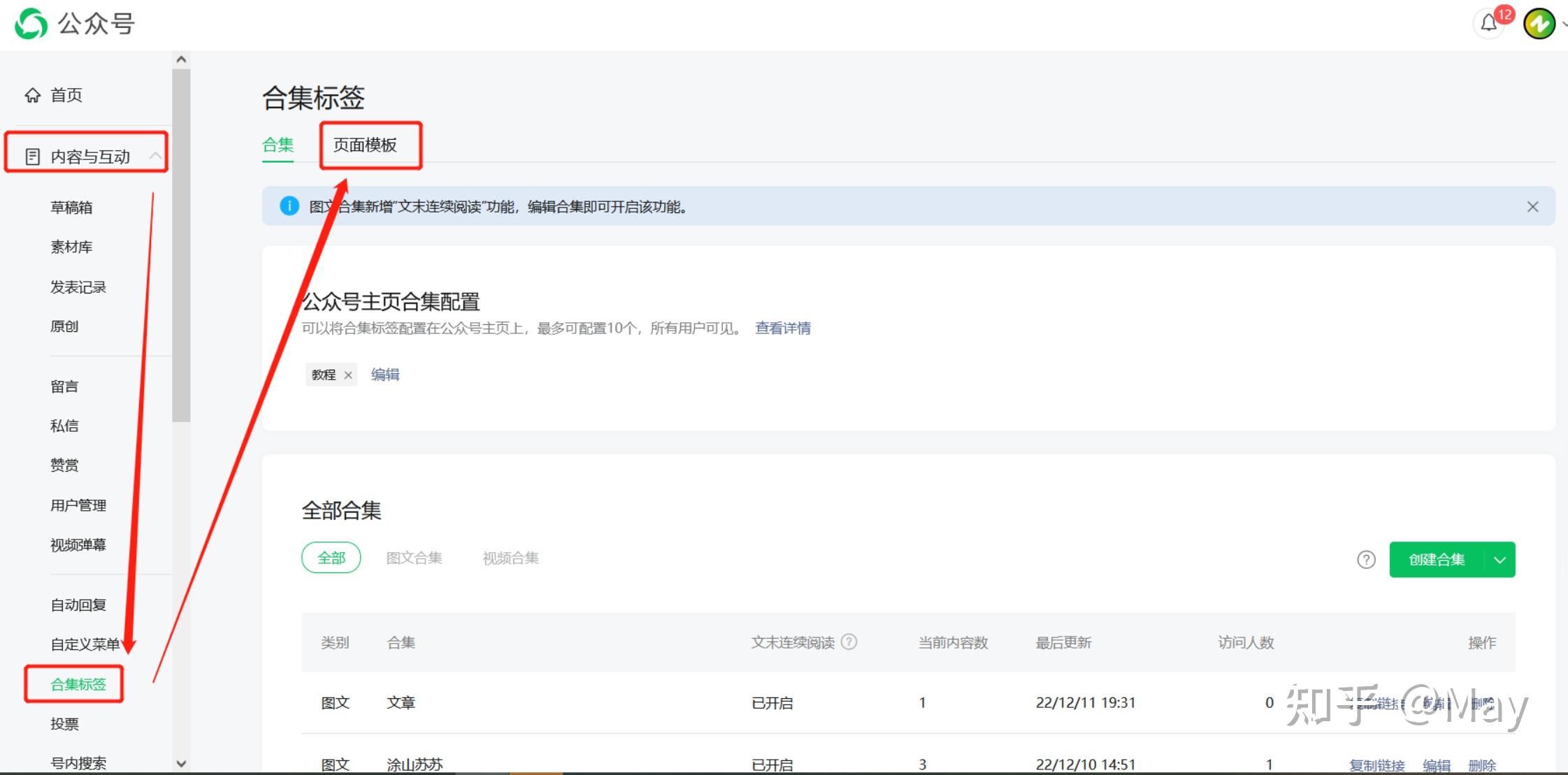Click the home icon beside 首页
This screenshot has height=775, width=1568.
click(32, 95)
